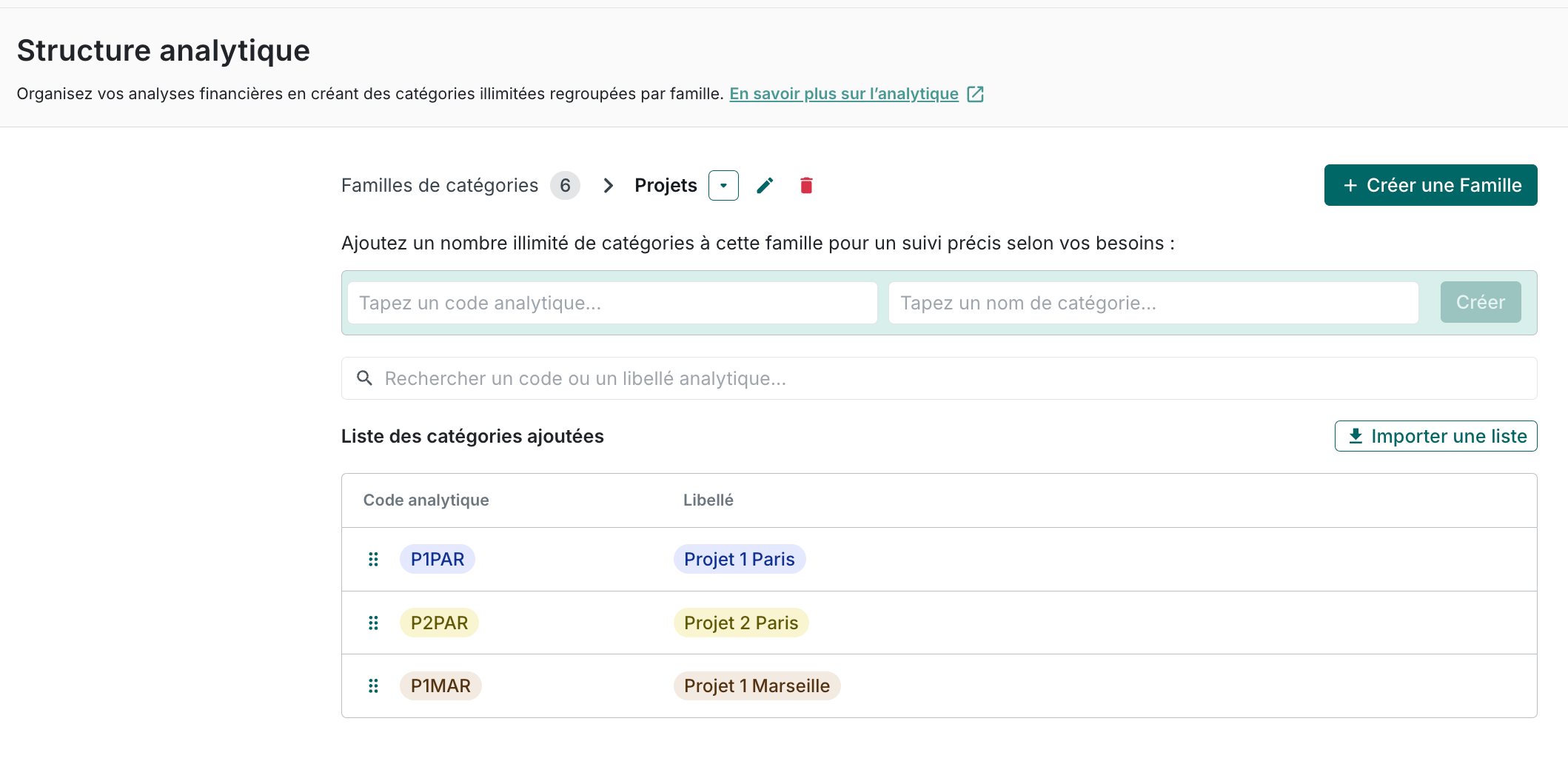The image size is (1568, 781).
Task: Select the P1PAR code tag
Action: (438, 559)
